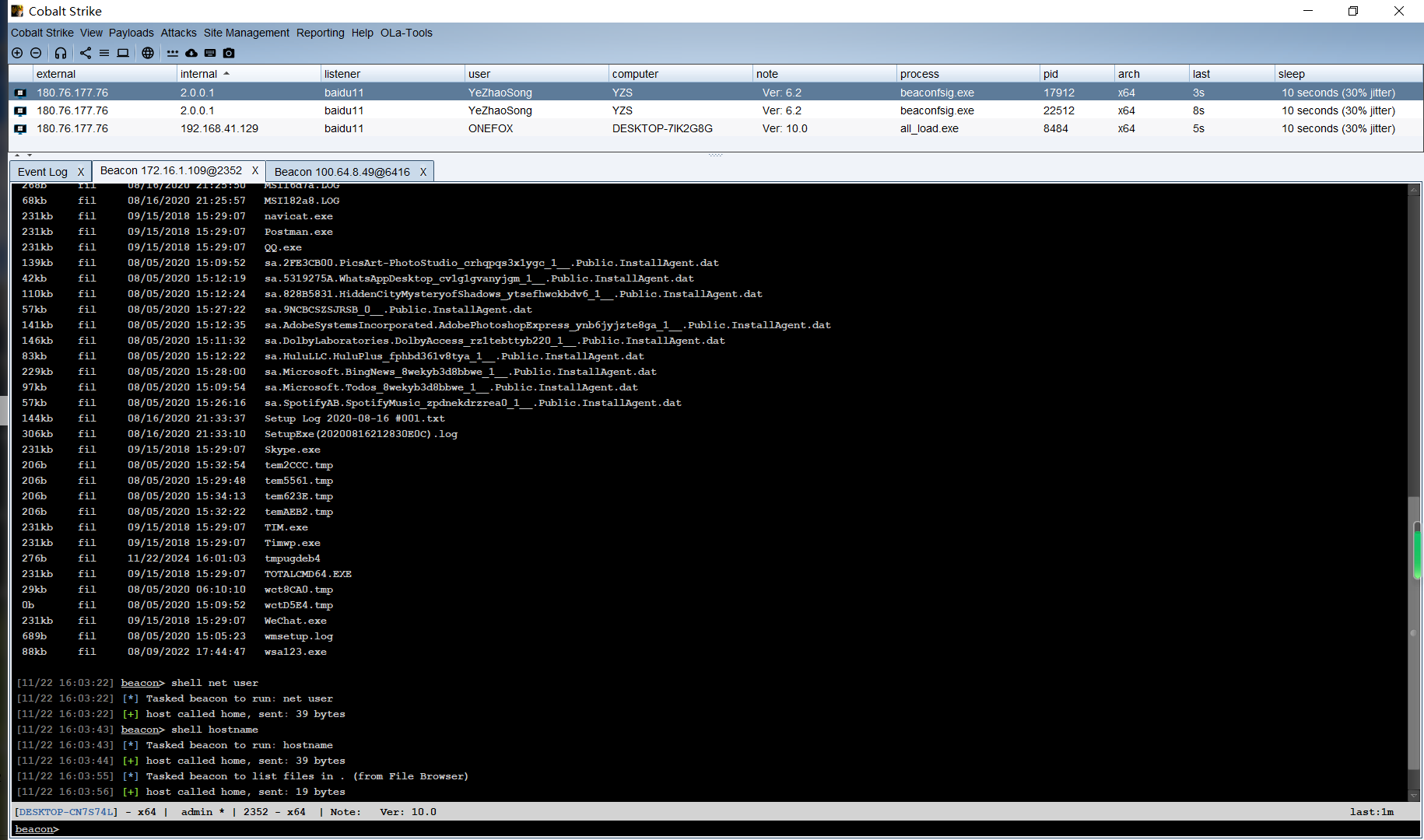Sort sessions by listener column header

pos(393,74)
